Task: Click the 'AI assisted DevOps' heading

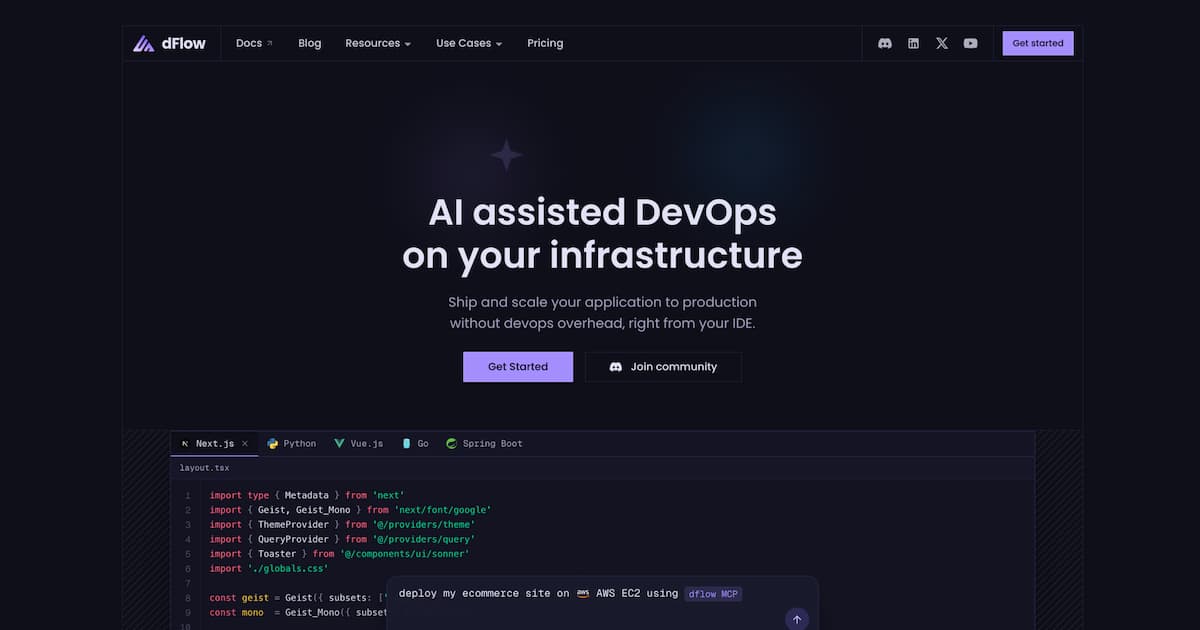Action: 602,213
